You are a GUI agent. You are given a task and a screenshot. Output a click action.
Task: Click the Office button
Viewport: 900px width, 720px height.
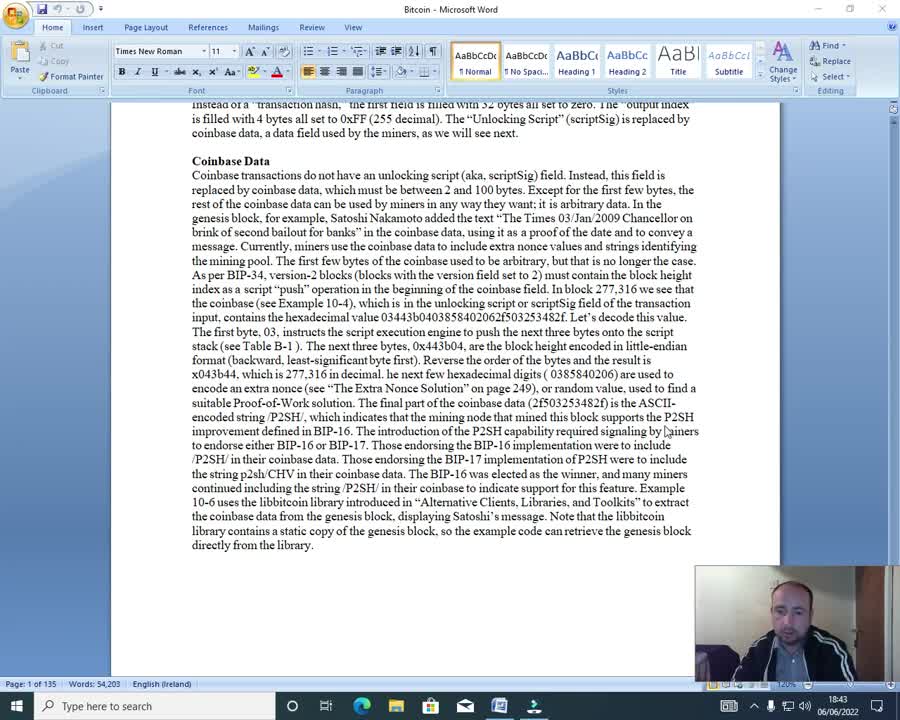(x=15, y=16)
